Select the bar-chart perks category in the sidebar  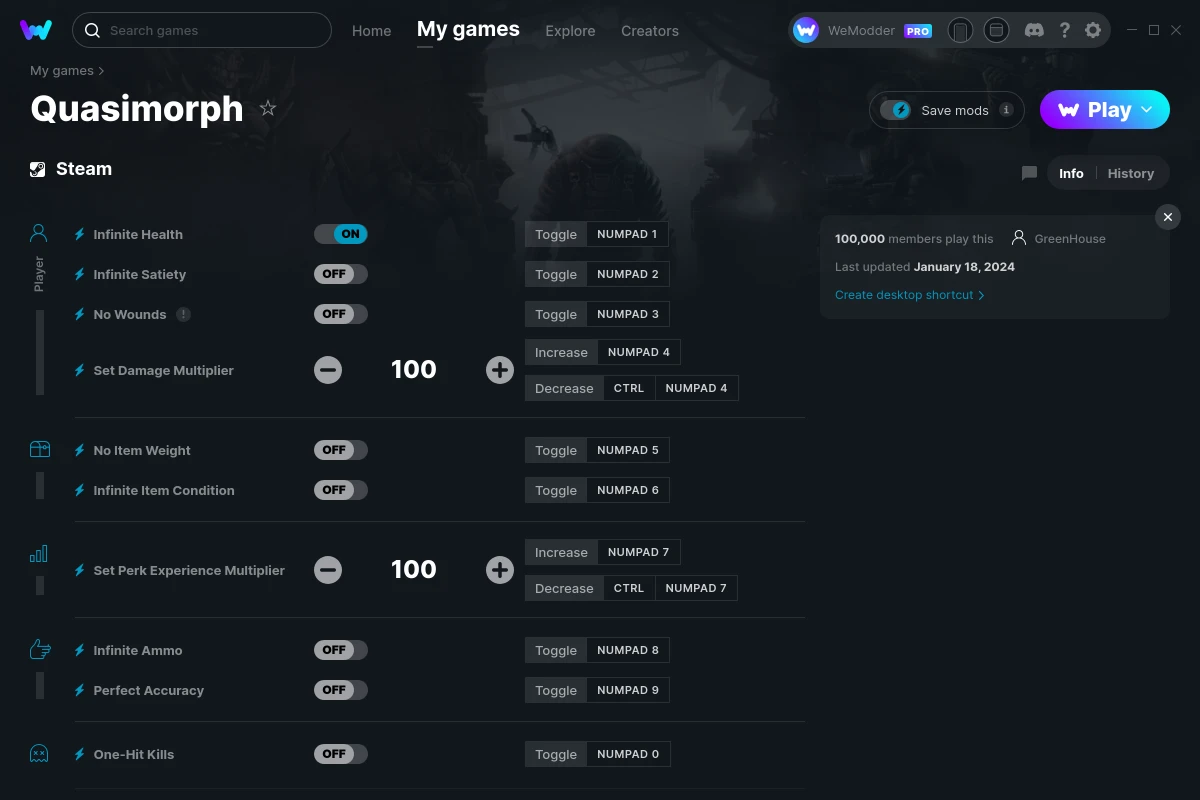pyautogui.click(x=39, y=553)
